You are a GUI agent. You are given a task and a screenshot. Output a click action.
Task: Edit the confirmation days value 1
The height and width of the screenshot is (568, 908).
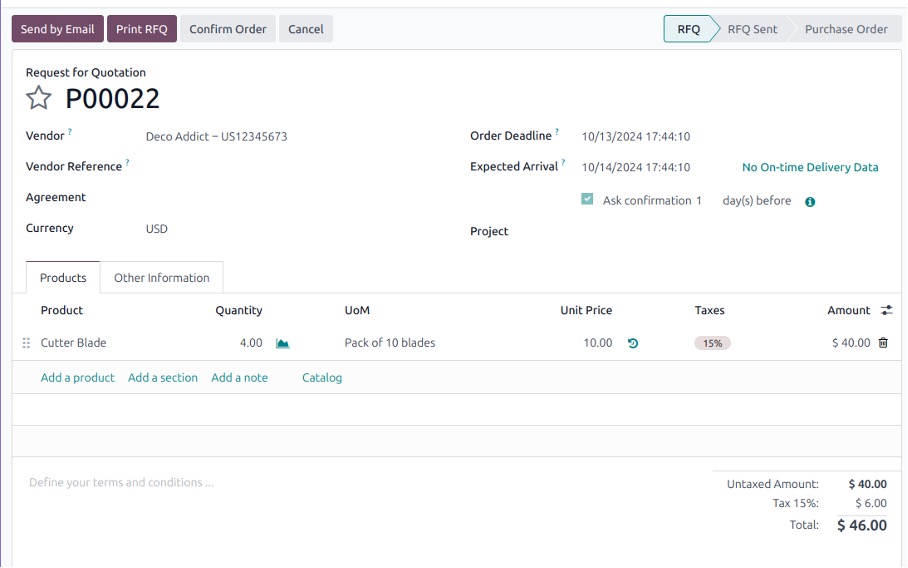[x=699, y=200]
